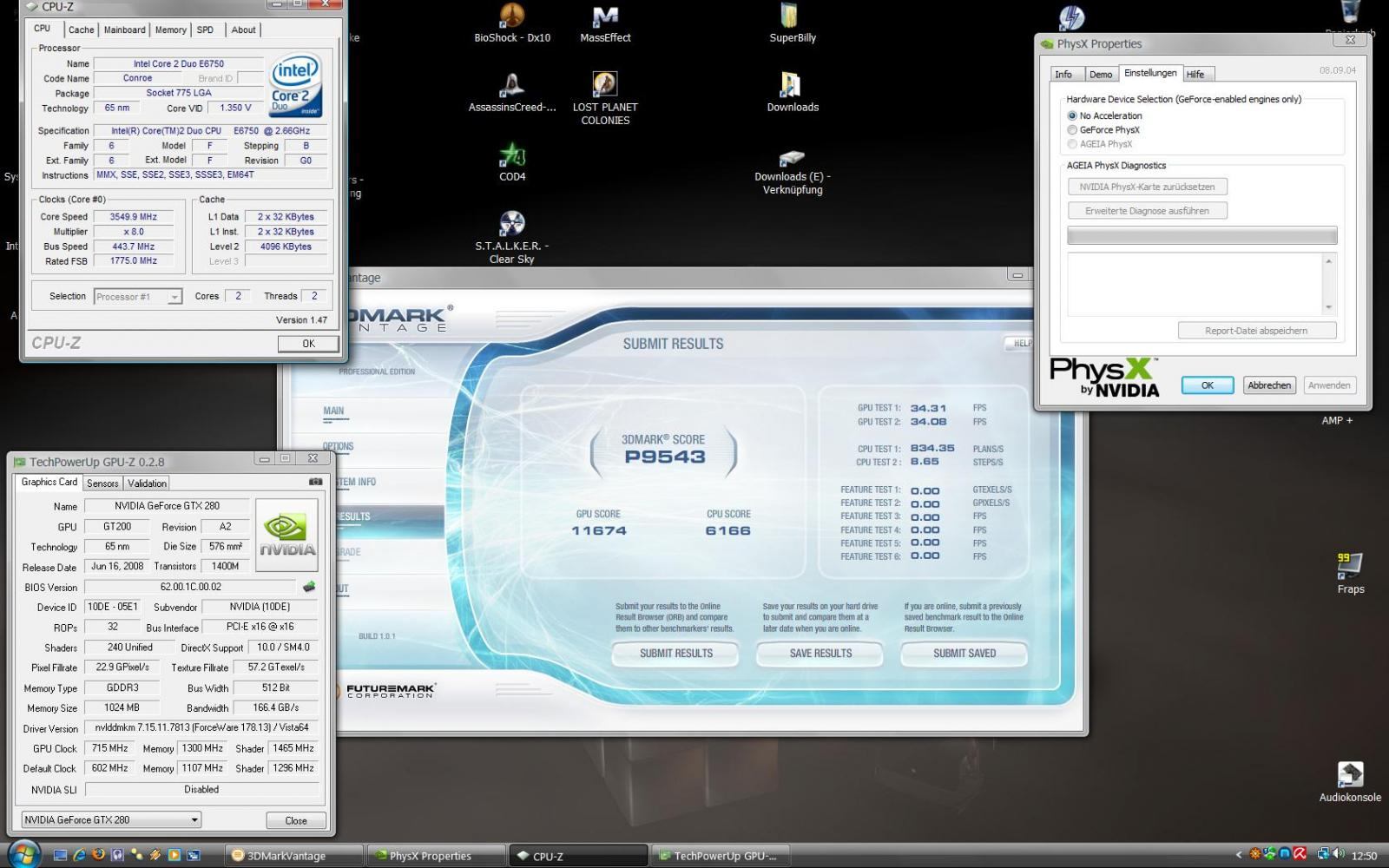Switch to TechPowerUp GPU-Z taskbar button
The width and height of the screenshot is (1389, 868).
click(721, 855)
